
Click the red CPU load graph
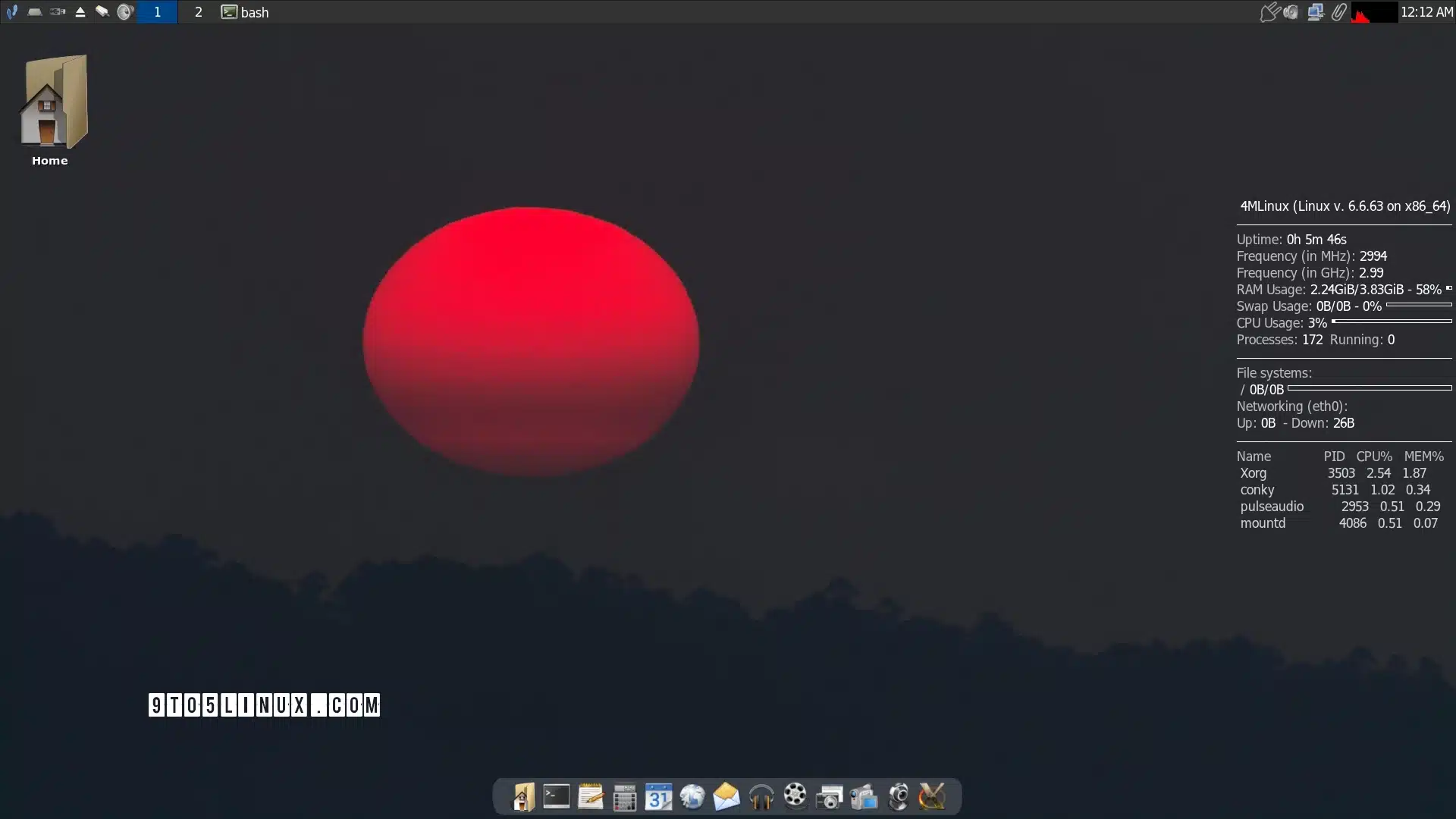(x=1374, y=12)
